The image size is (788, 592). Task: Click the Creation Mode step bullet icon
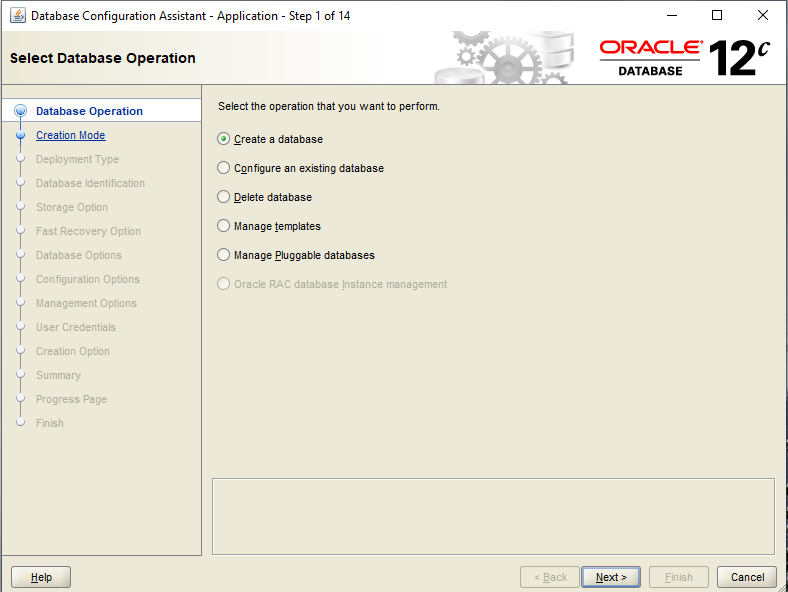tap(21, 135)
